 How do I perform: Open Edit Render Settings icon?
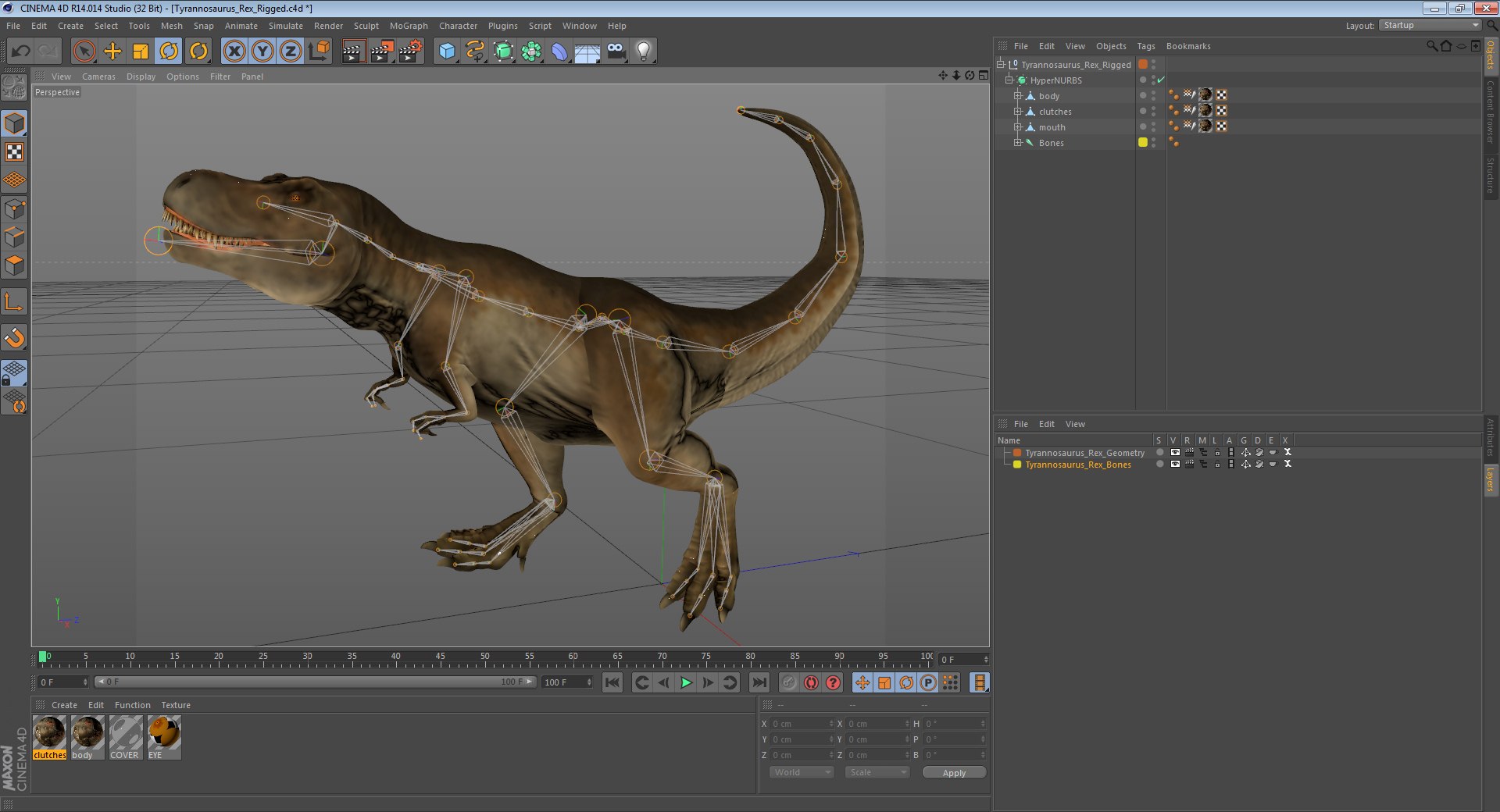(410, 52)
